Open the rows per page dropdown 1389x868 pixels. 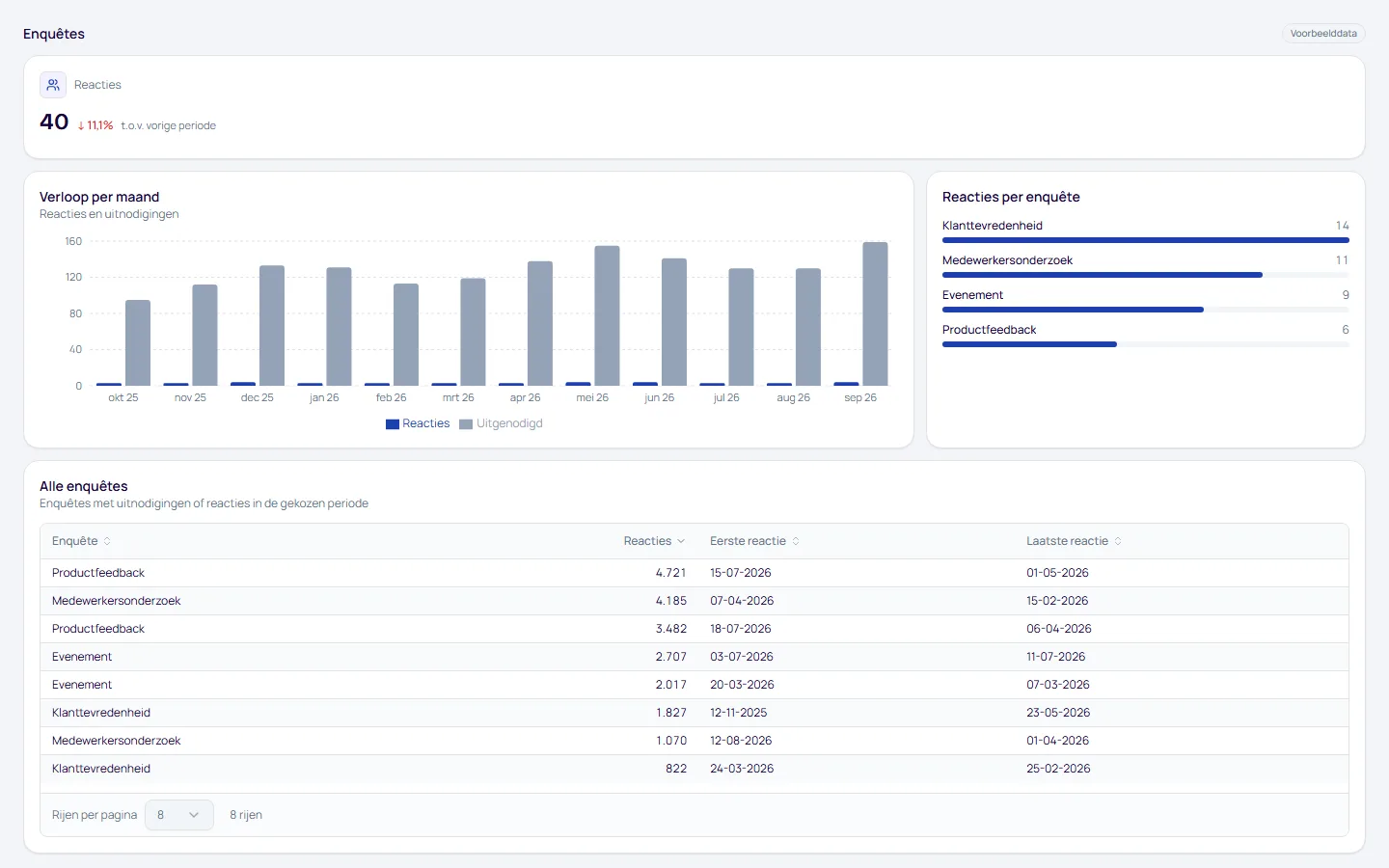coord(179,815)
